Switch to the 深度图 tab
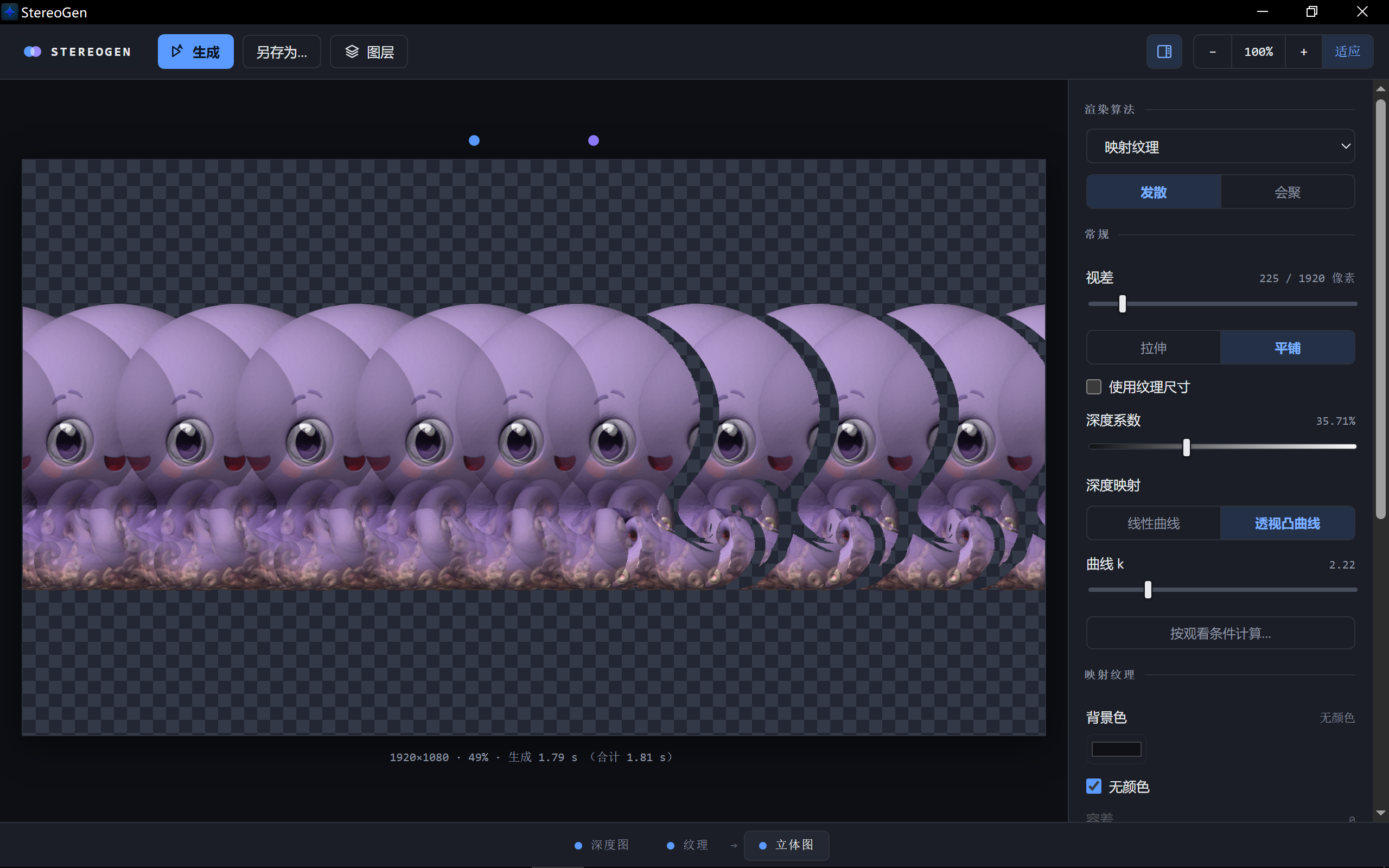Image resolution: width=1389 pixels, height=868 pixels. coord(602,845)
